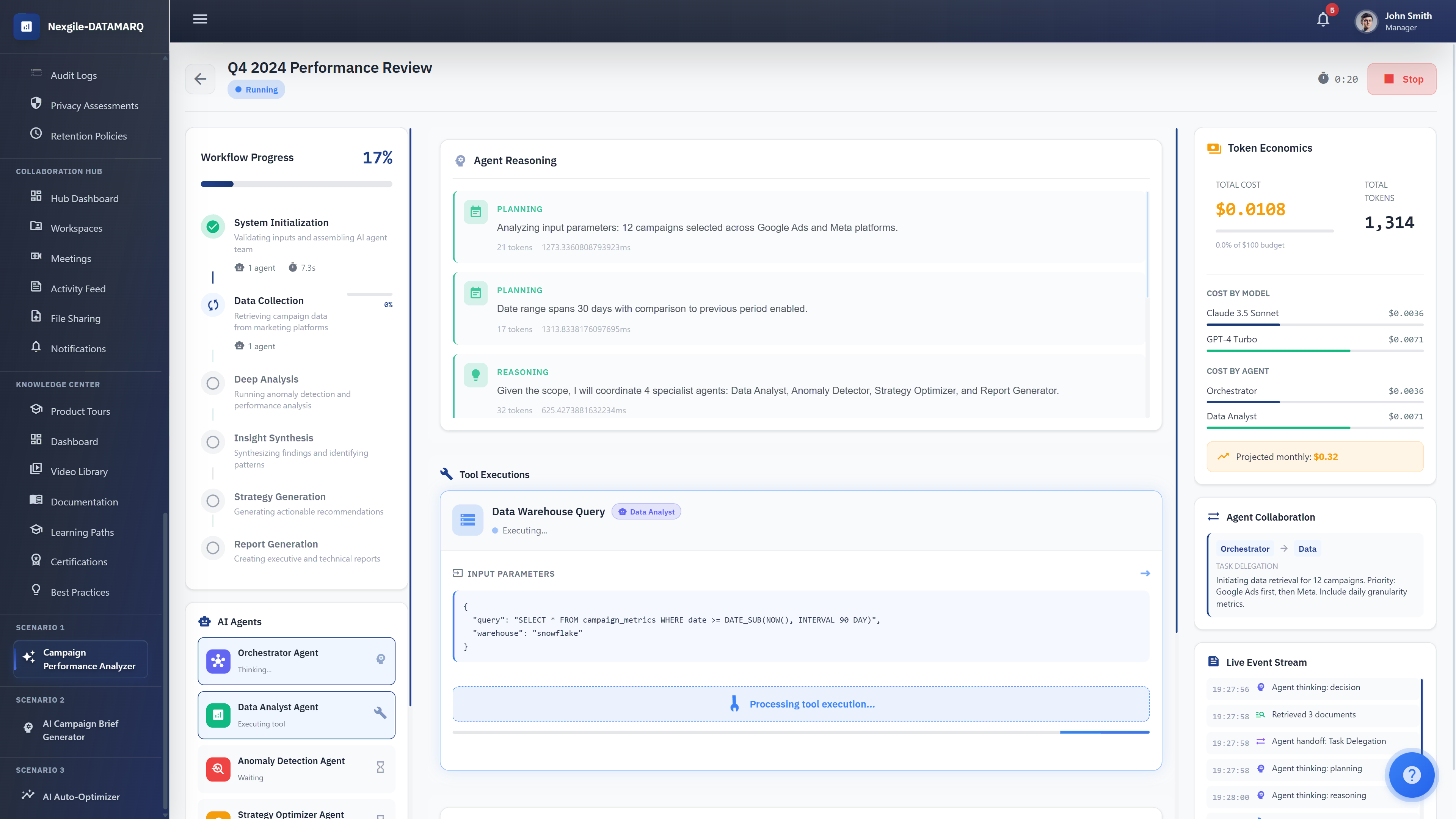This screenshot has height=819, width=1456.
Task: Click the Orchestrator Agent icon
Action: click(218, 661)
